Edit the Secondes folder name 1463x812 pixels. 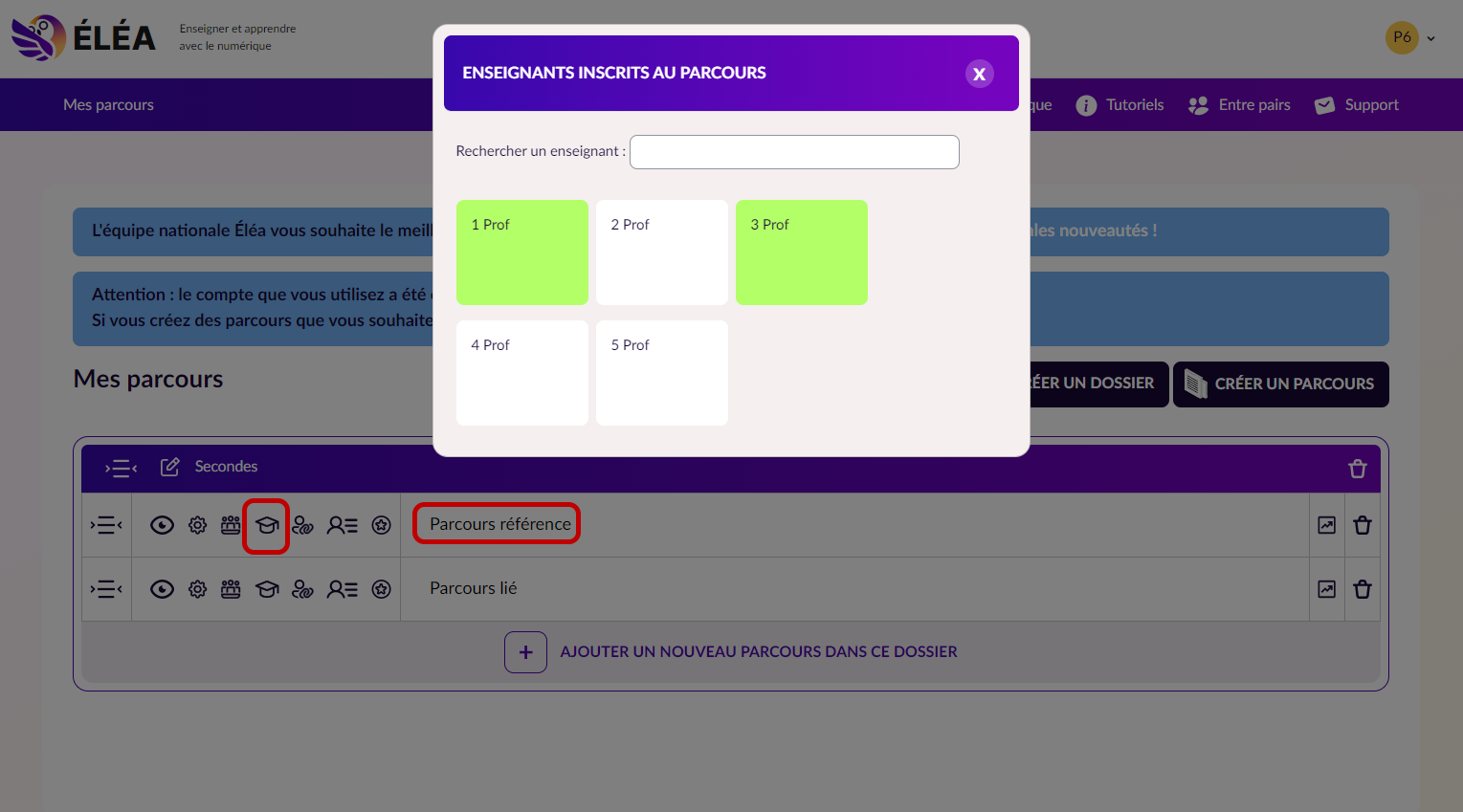point(169,467)
